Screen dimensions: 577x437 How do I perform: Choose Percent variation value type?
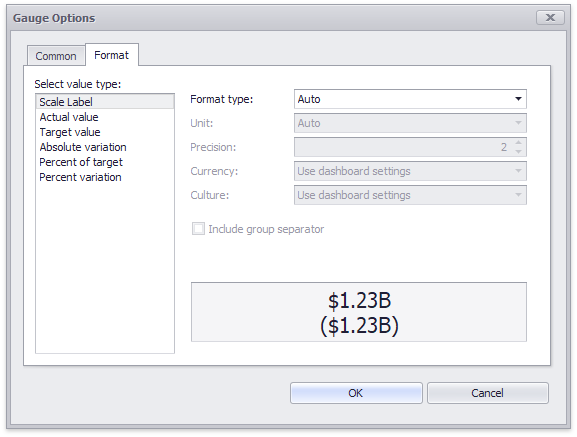click(105, 177)
